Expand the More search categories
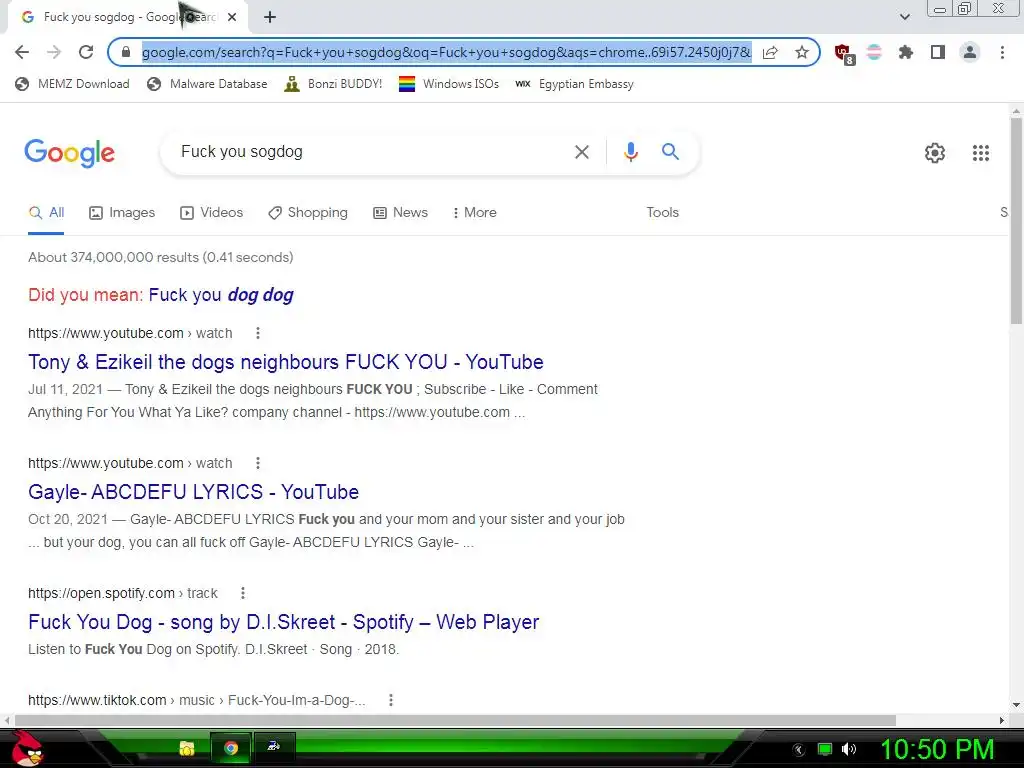 pos(474,213)
